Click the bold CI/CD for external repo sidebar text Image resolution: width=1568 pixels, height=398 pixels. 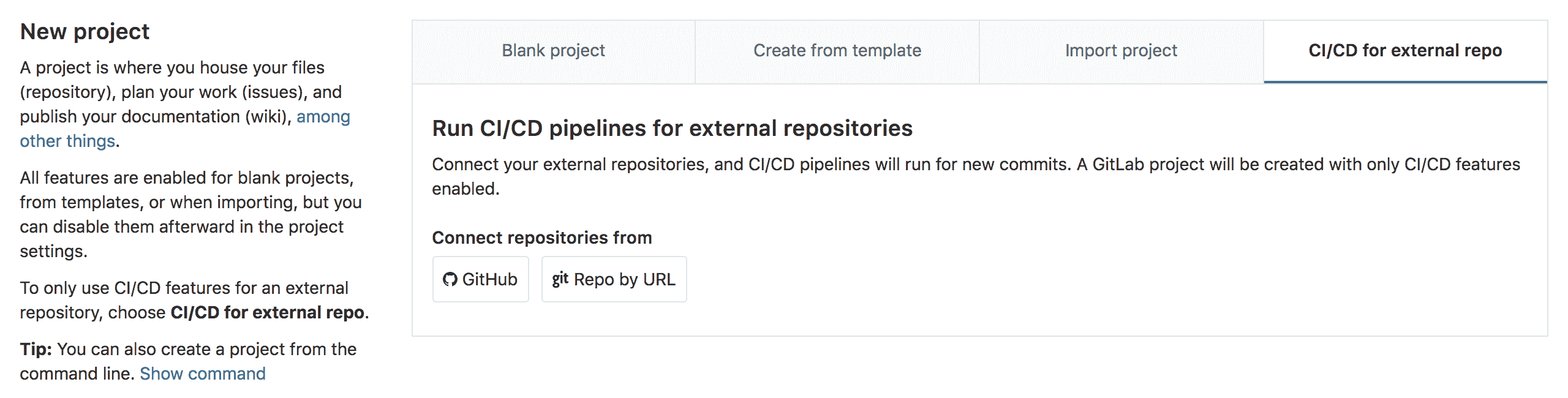[268, 312]
